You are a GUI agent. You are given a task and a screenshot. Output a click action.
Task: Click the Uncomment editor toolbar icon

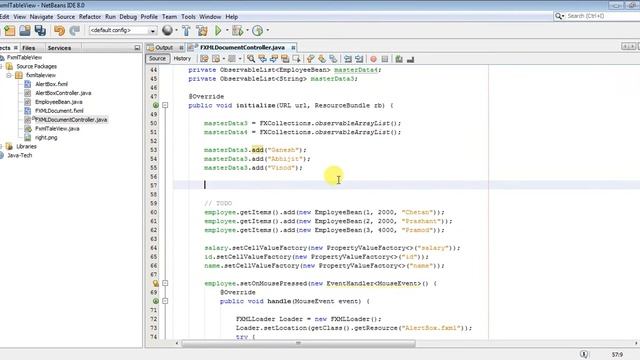[410, 59]
